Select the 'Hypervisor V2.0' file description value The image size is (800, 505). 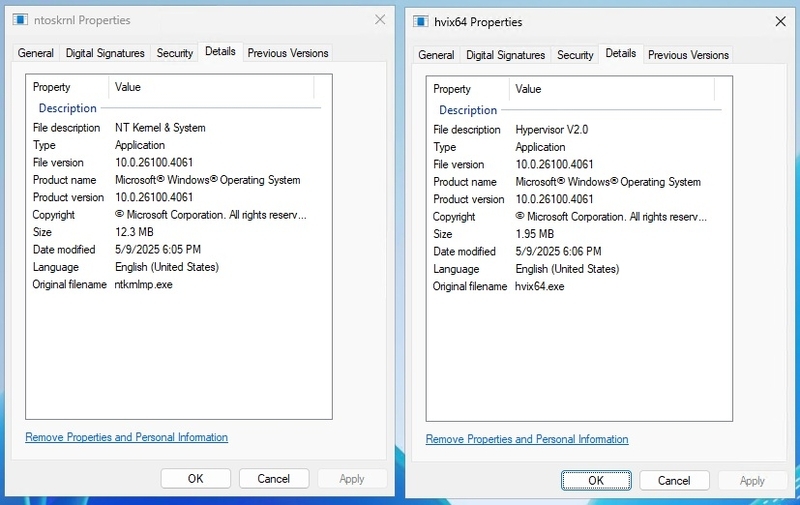click(552, 130)
